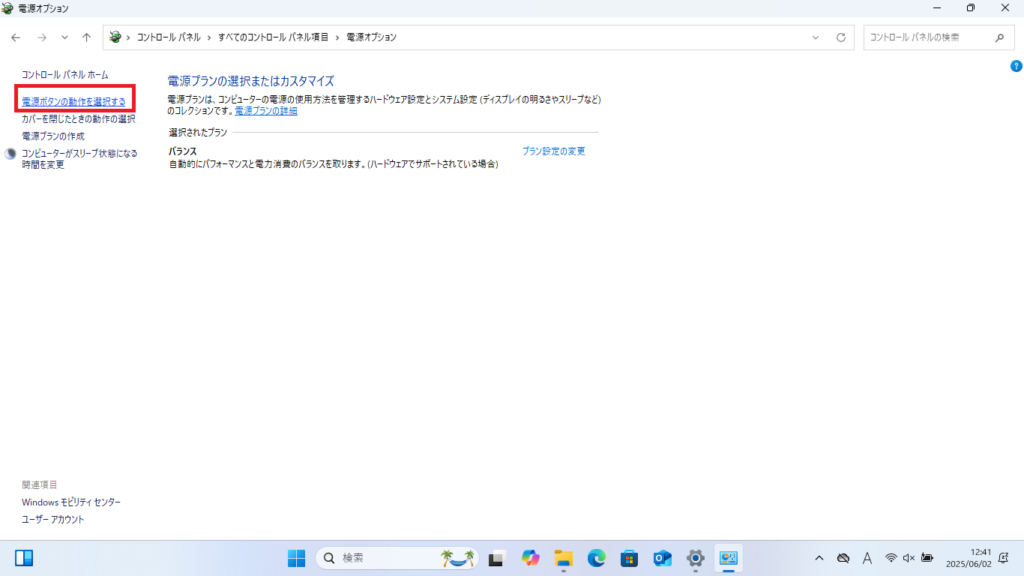
Task: Click 電源プランの作成 in the sidebar
Action: click(x=53, y=136)
